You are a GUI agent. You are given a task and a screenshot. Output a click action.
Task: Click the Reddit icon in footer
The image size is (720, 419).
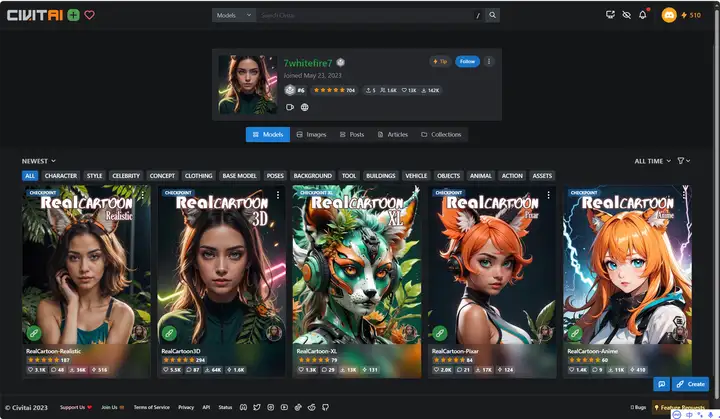coord(312,407)
